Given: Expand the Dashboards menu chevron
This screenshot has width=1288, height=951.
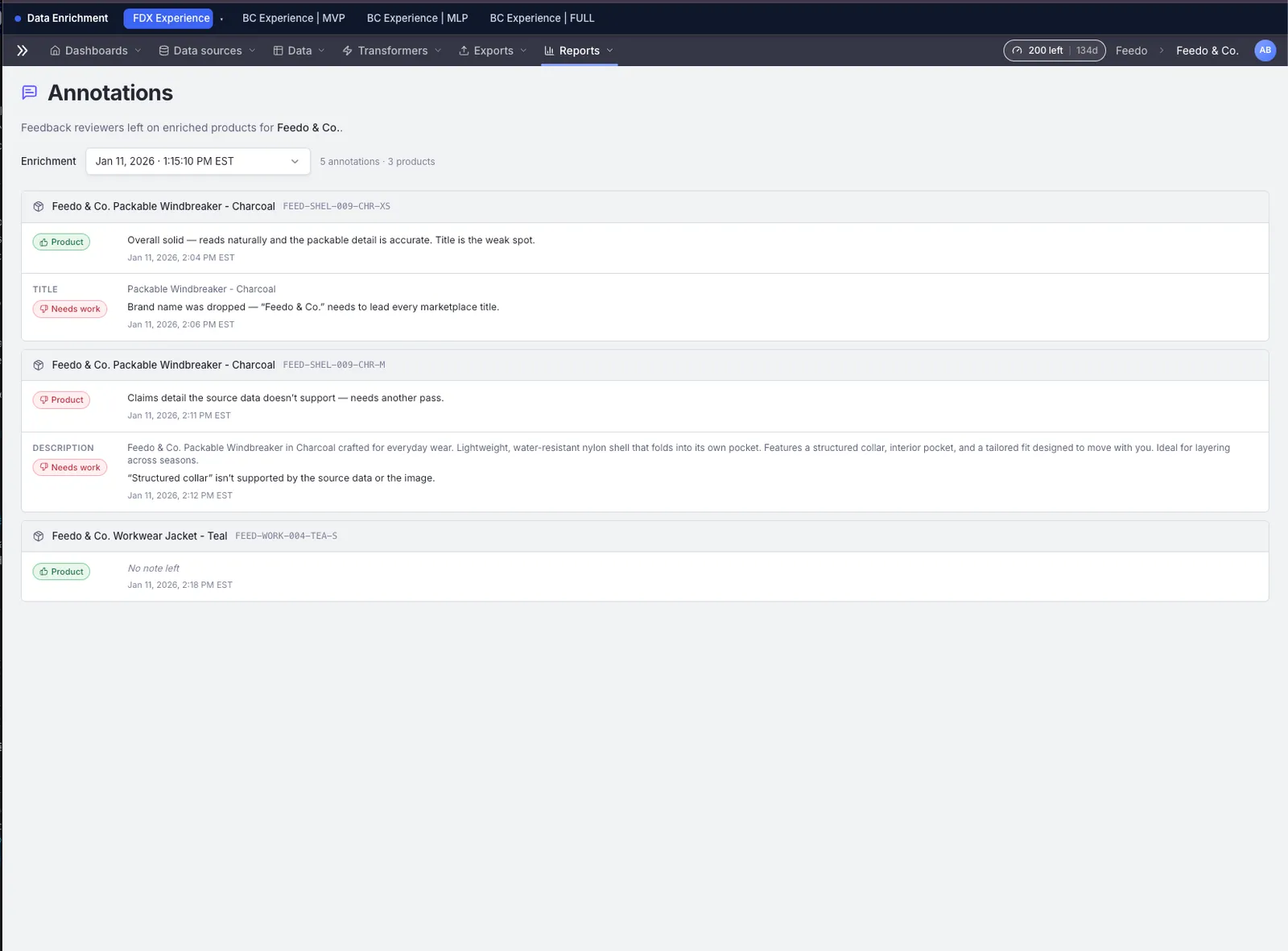Looking at the screenshot, I should (138, 50).
